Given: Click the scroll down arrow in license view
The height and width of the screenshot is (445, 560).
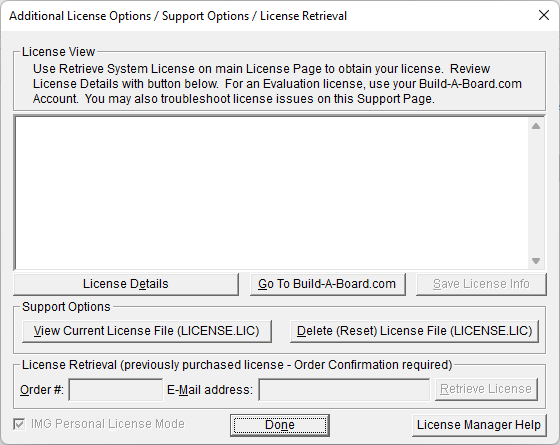Looking at the screenshot, I should pyautogui.click(x=536, y=261).
